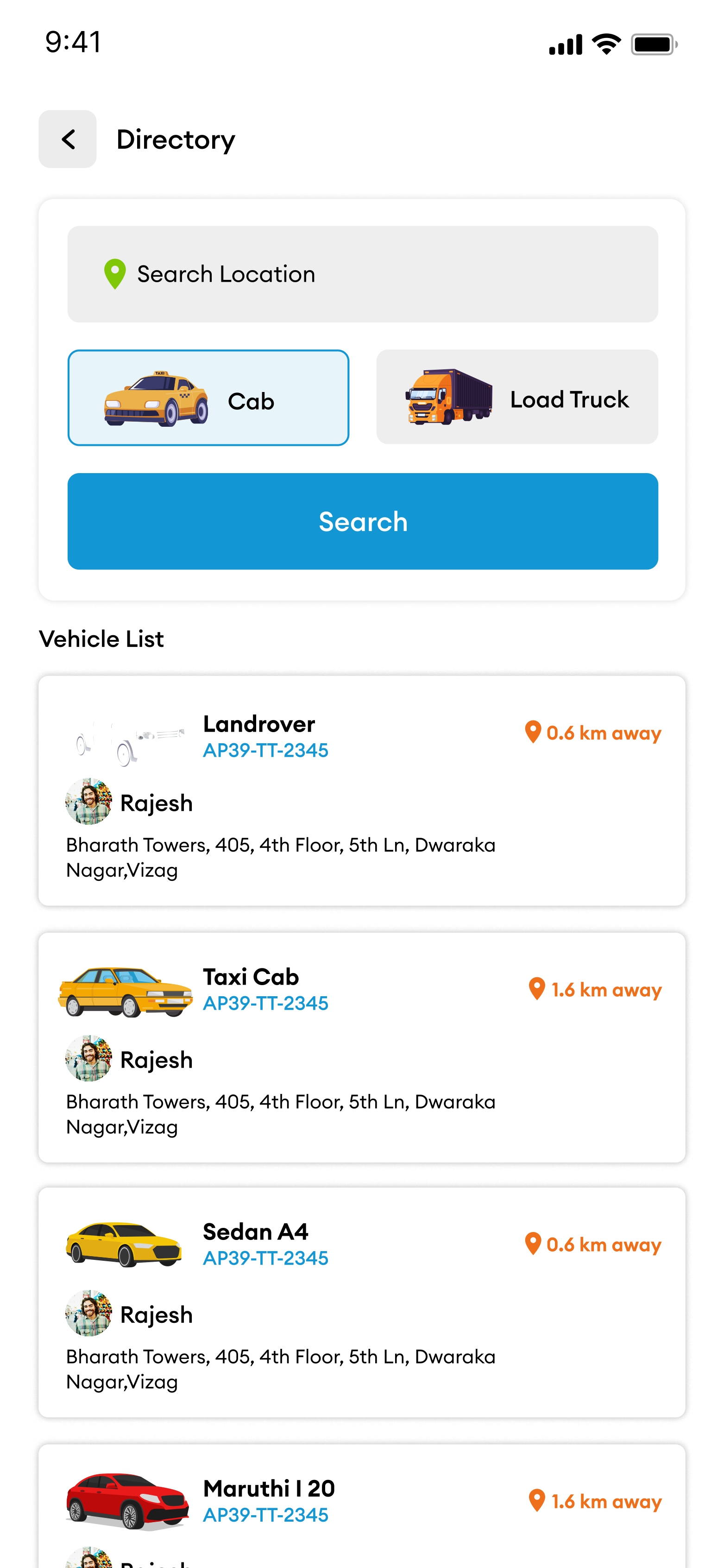Tap Rajesh's avatar on Landrover card
Screen dimensions: 724x1568
click(89, 802)
